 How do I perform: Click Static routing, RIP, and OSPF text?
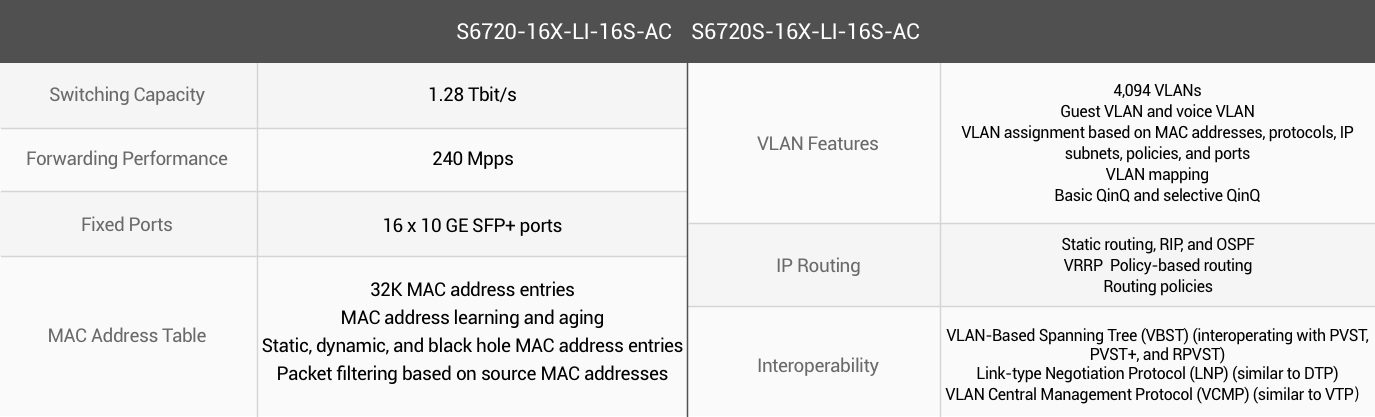[x=1158, y=245]
